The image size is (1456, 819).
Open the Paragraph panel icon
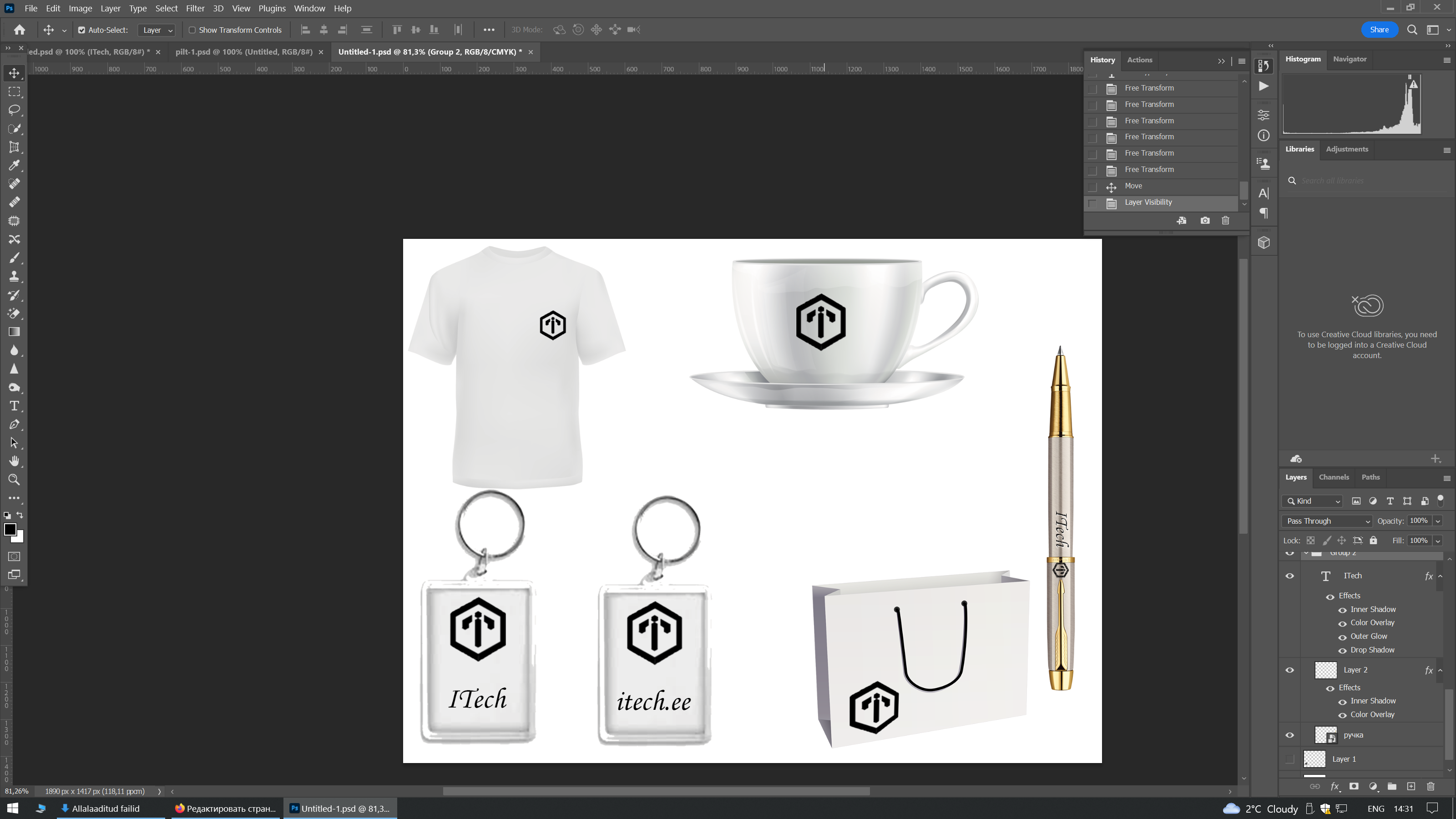tap(1264, 213)
